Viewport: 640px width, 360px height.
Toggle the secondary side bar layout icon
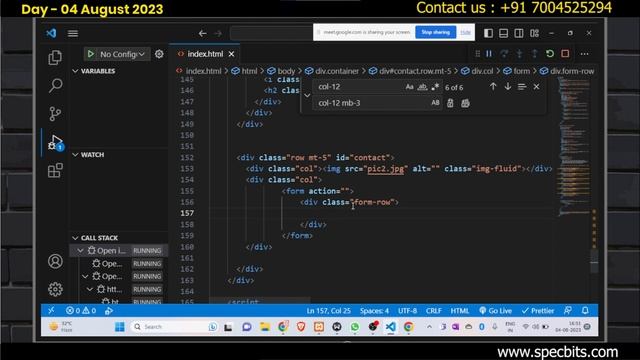pos(519,33)
